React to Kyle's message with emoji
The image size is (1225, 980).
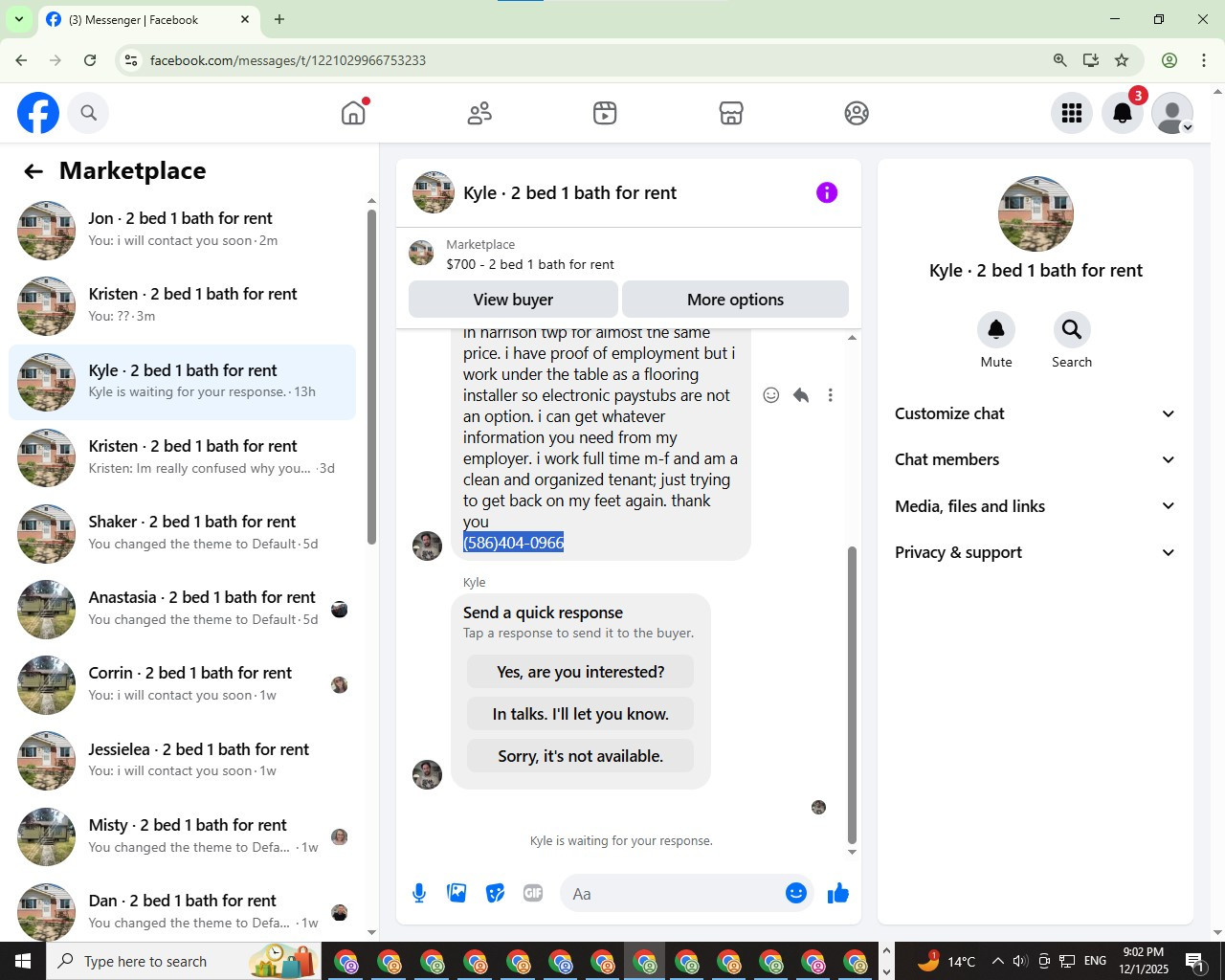771,395
